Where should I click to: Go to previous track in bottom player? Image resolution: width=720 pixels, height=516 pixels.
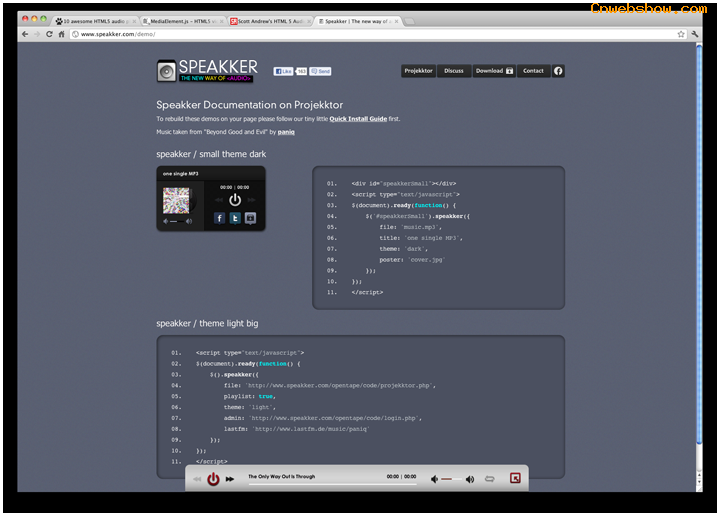(x=197, y=480)
